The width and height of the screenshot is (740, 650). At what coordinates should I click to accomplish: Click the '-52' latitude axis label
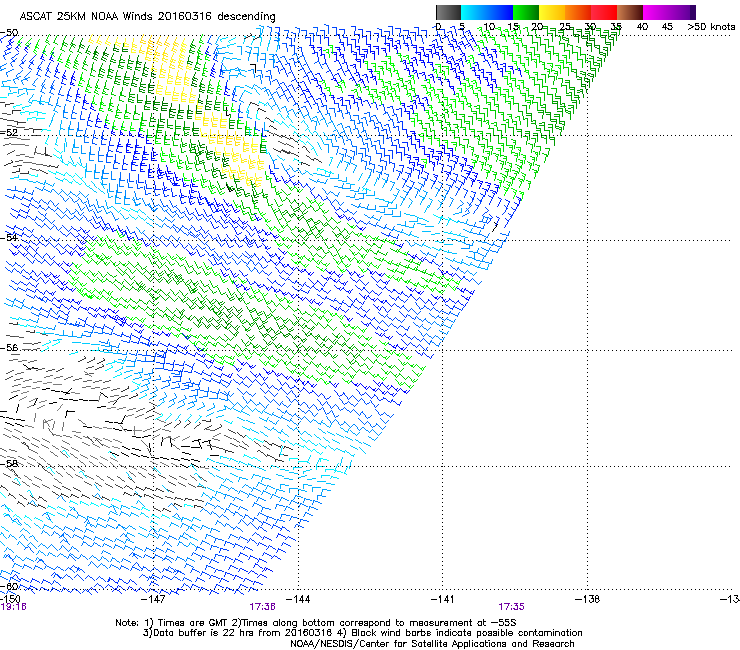9,132
